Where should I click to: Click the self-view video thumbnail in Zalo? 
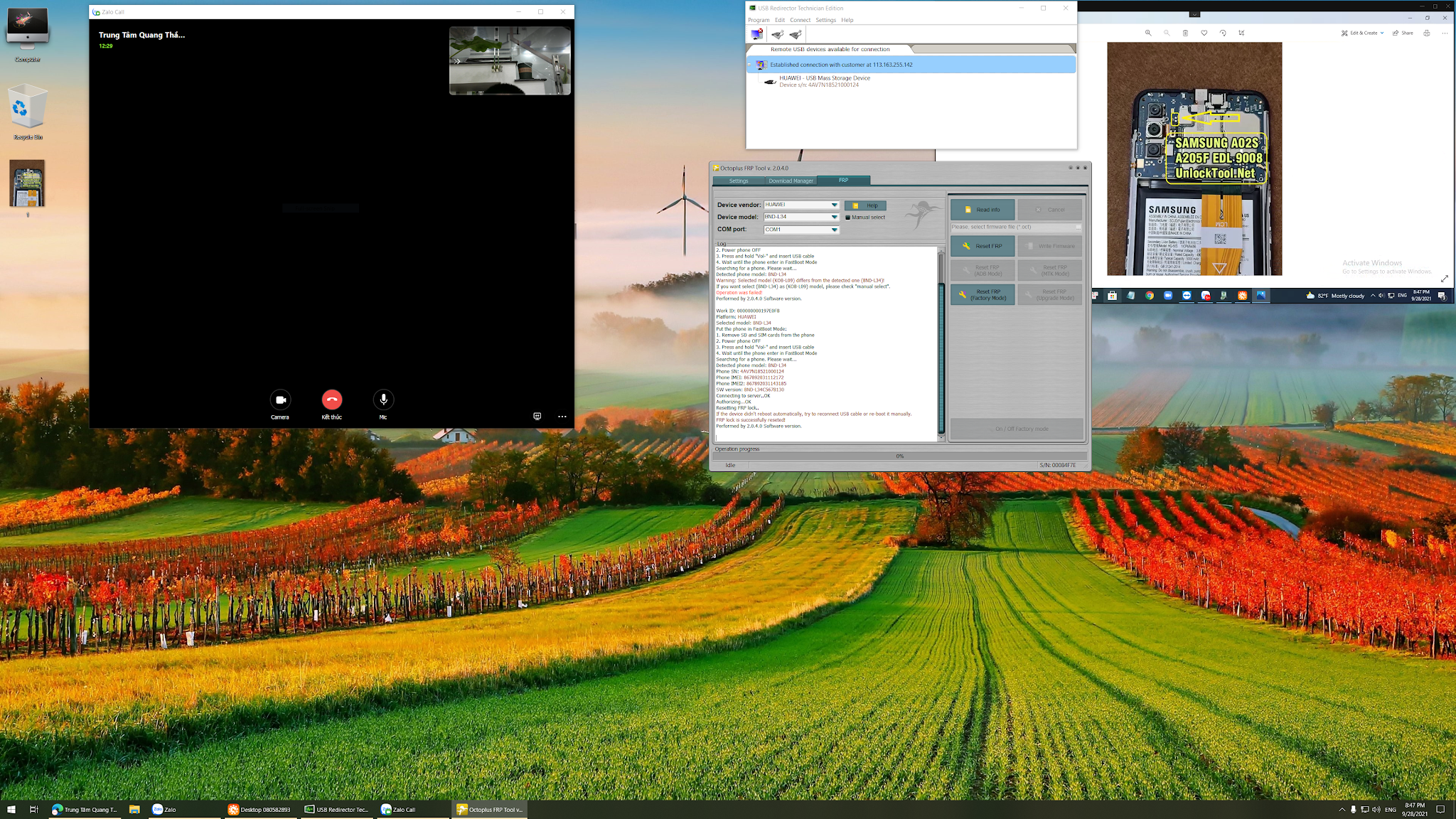pos(510,61)
